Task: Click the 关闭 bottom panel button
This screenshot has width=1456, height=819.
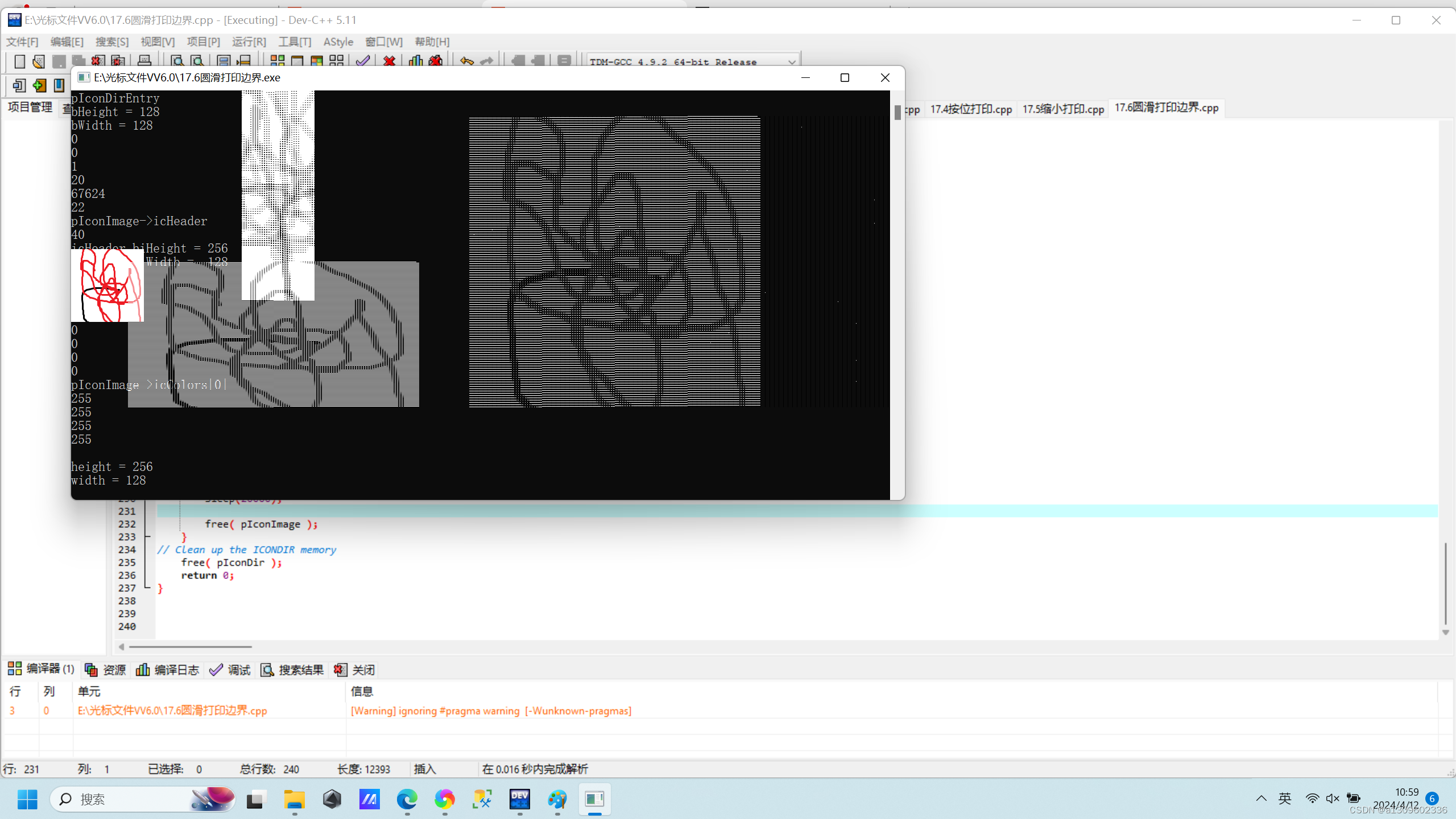Action: (x=354, y=669)
